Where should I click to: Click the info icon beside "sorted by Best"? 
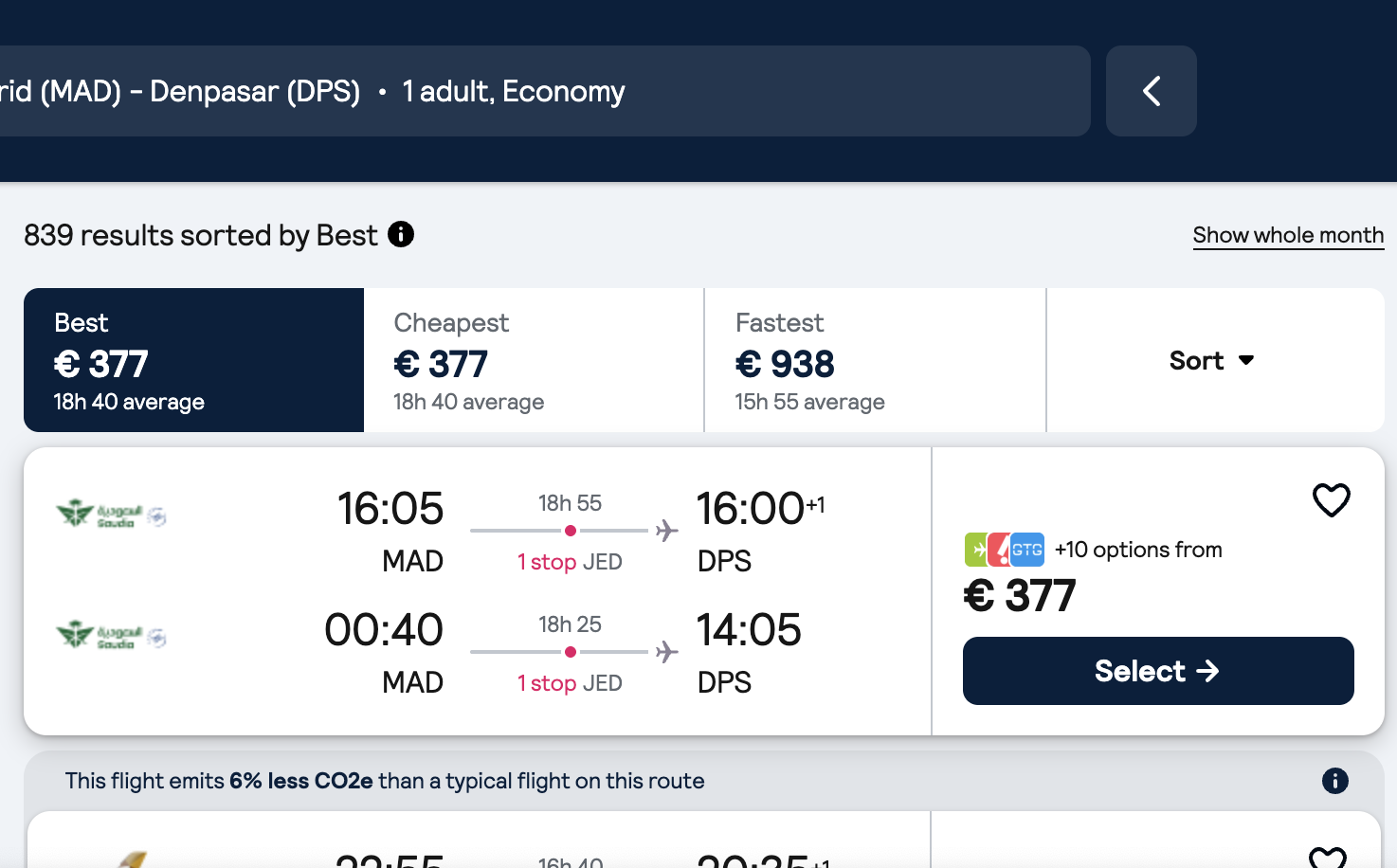pos(401,233)
